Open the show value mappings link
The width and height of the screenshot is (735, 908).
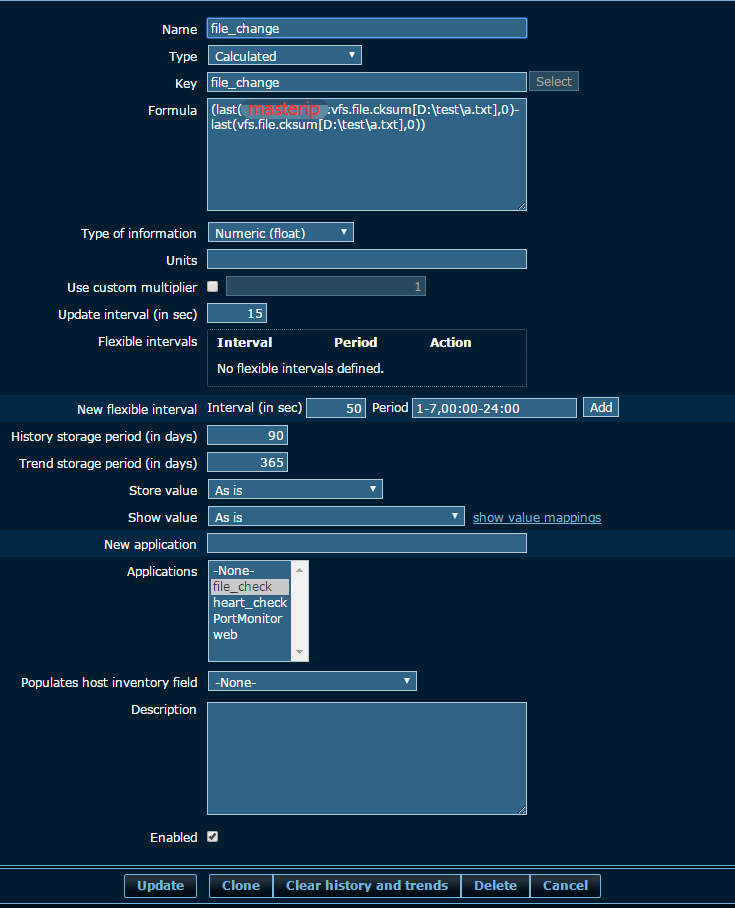coord(537,518)
